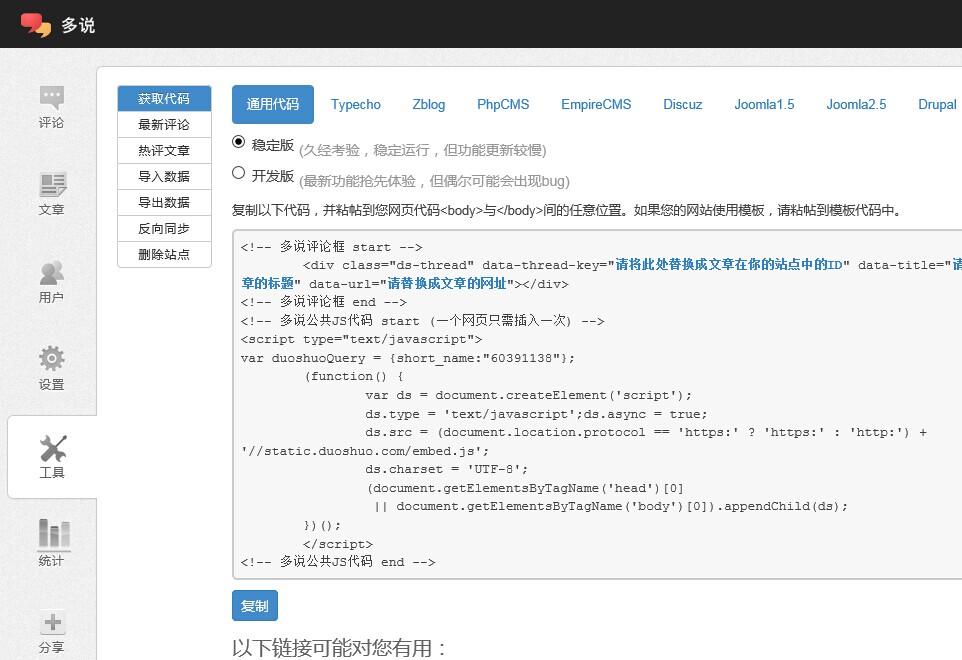Viewport: 962px width, 660px height.
Task: Open 反向同步 in the tools menu
Action: (x=164, y=229)
